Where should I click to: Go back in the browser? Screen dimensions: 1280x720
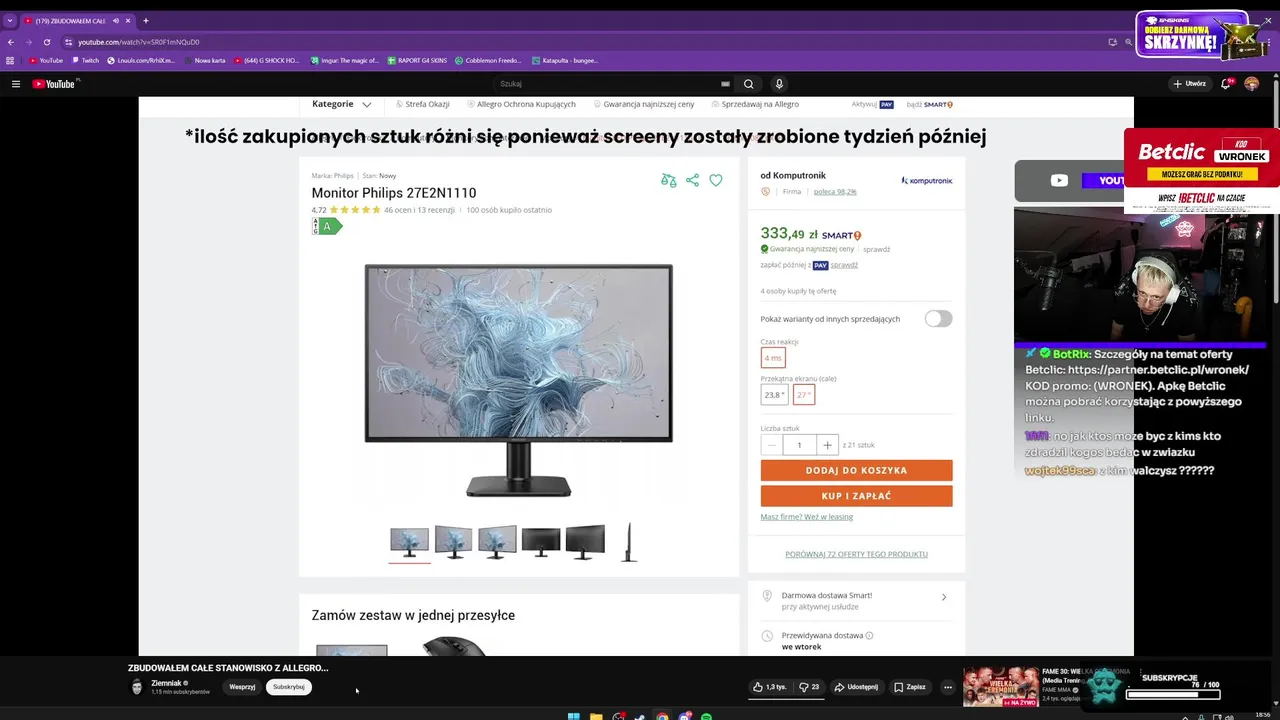click(11, 42)
